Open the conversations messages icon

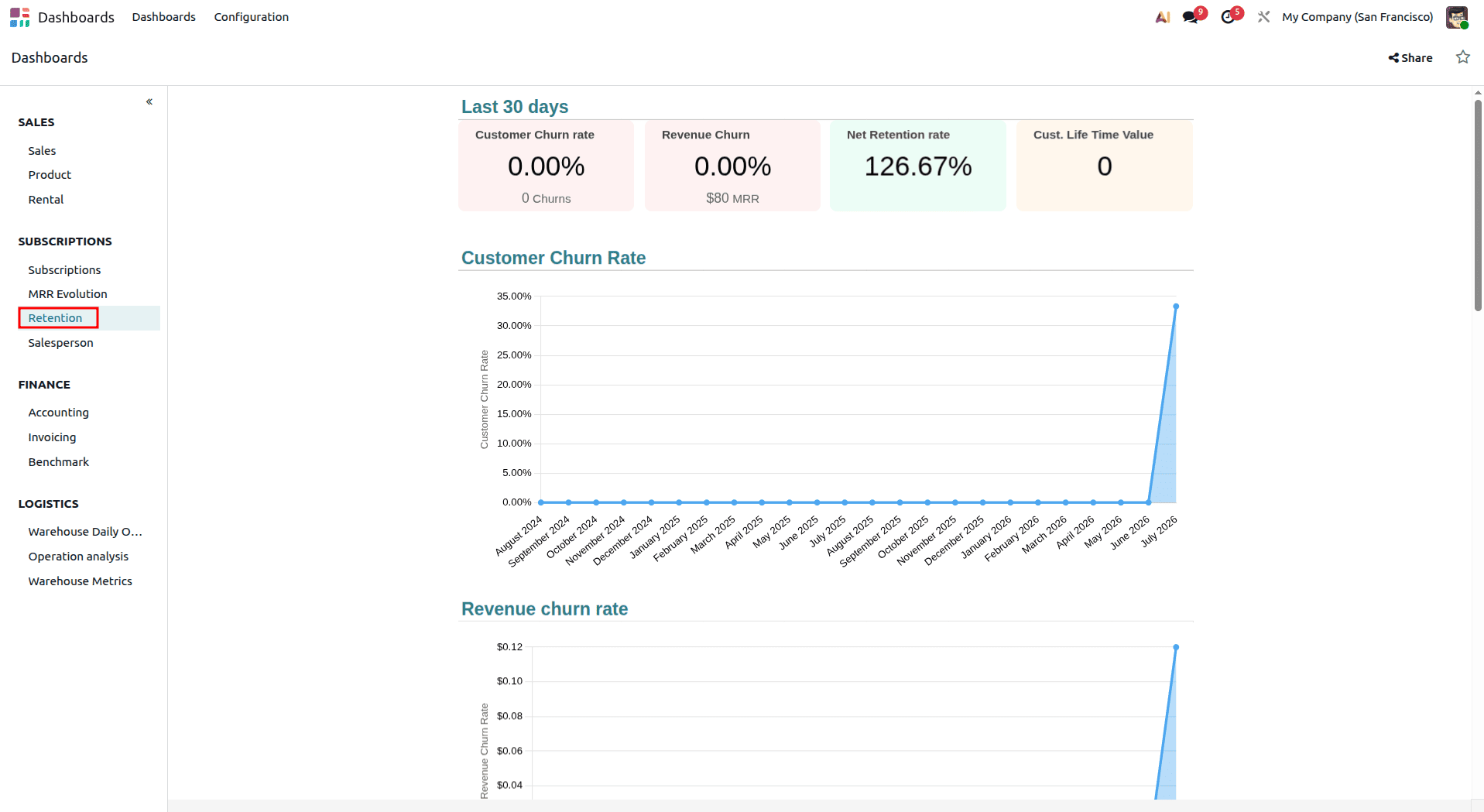pos(1191,17)
